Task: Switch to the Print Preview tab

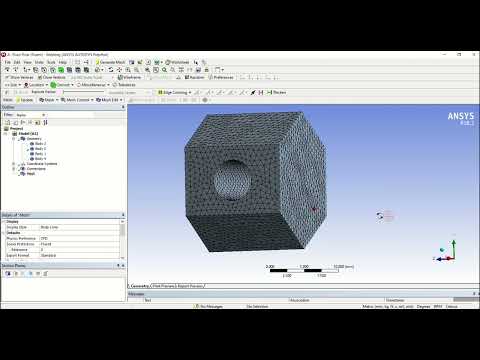Action: [x=164, y=286]
